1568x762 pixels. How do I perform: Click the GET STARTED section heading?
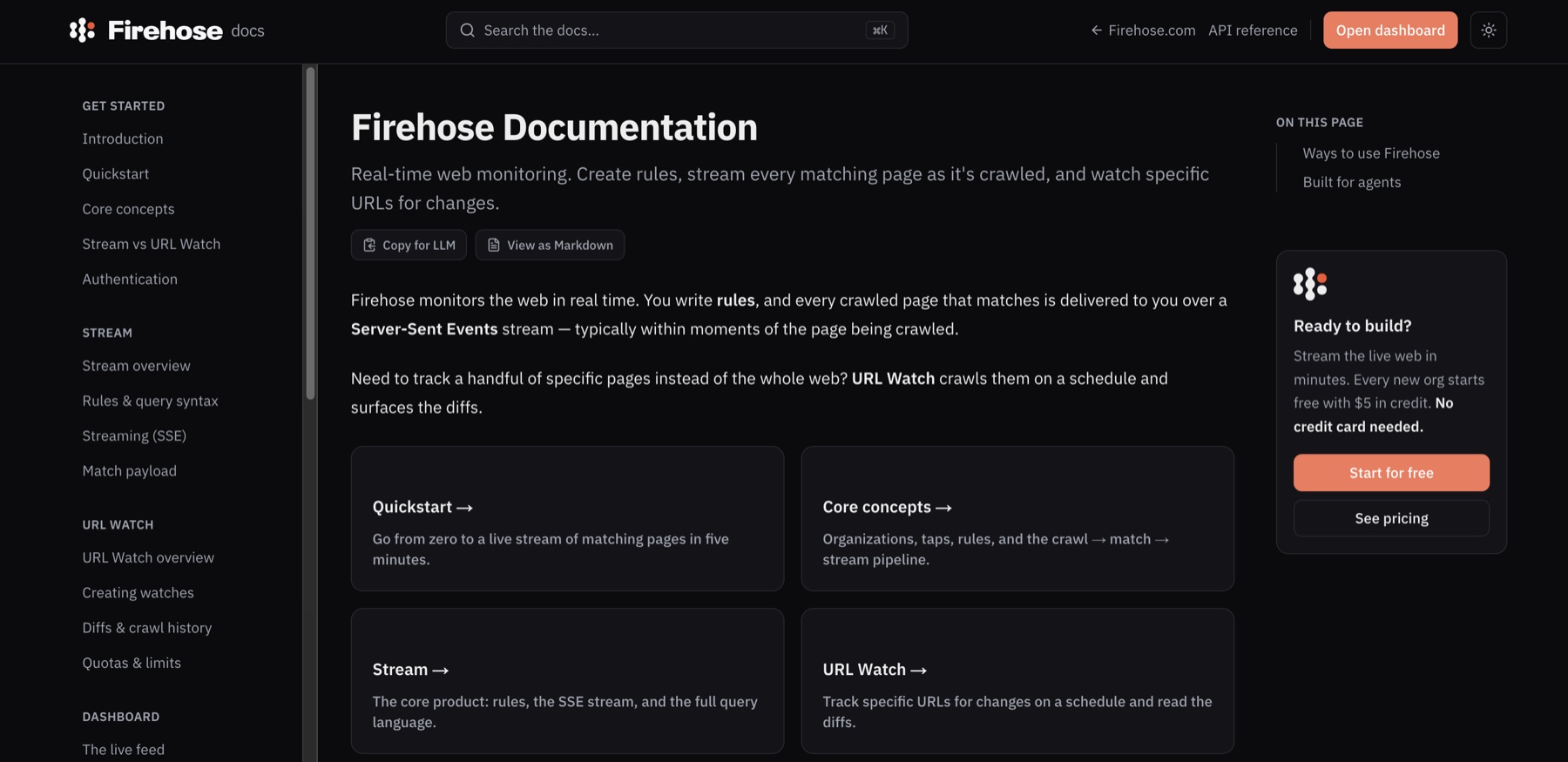(124, 106)
